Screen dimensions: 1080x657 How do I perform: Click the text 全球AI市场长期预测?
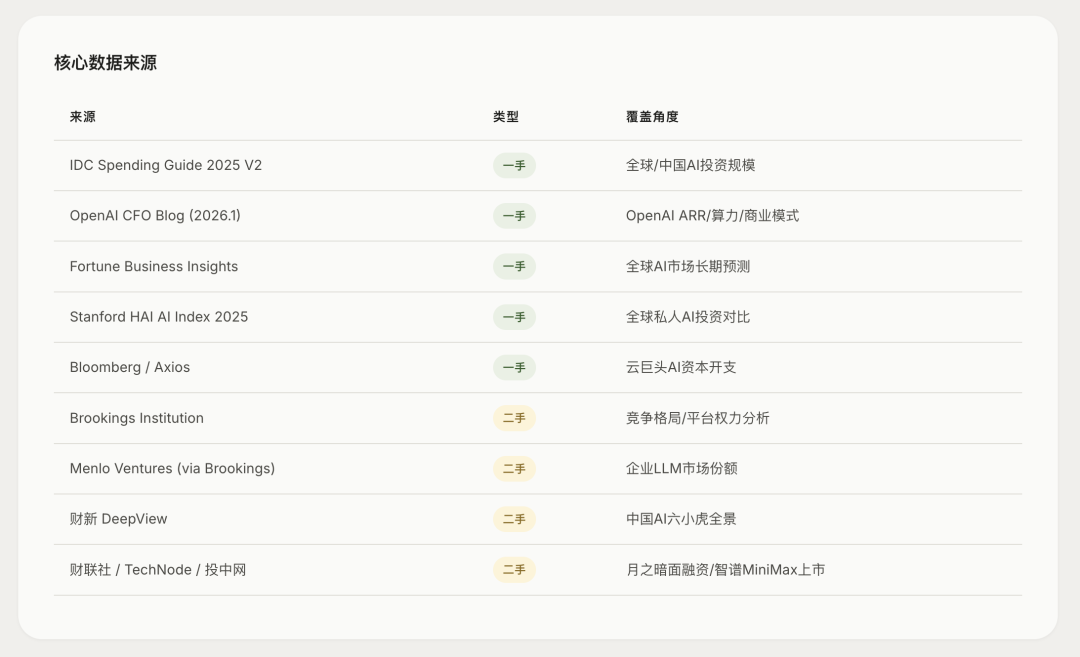pyautogui.click(x=687, y=267)
